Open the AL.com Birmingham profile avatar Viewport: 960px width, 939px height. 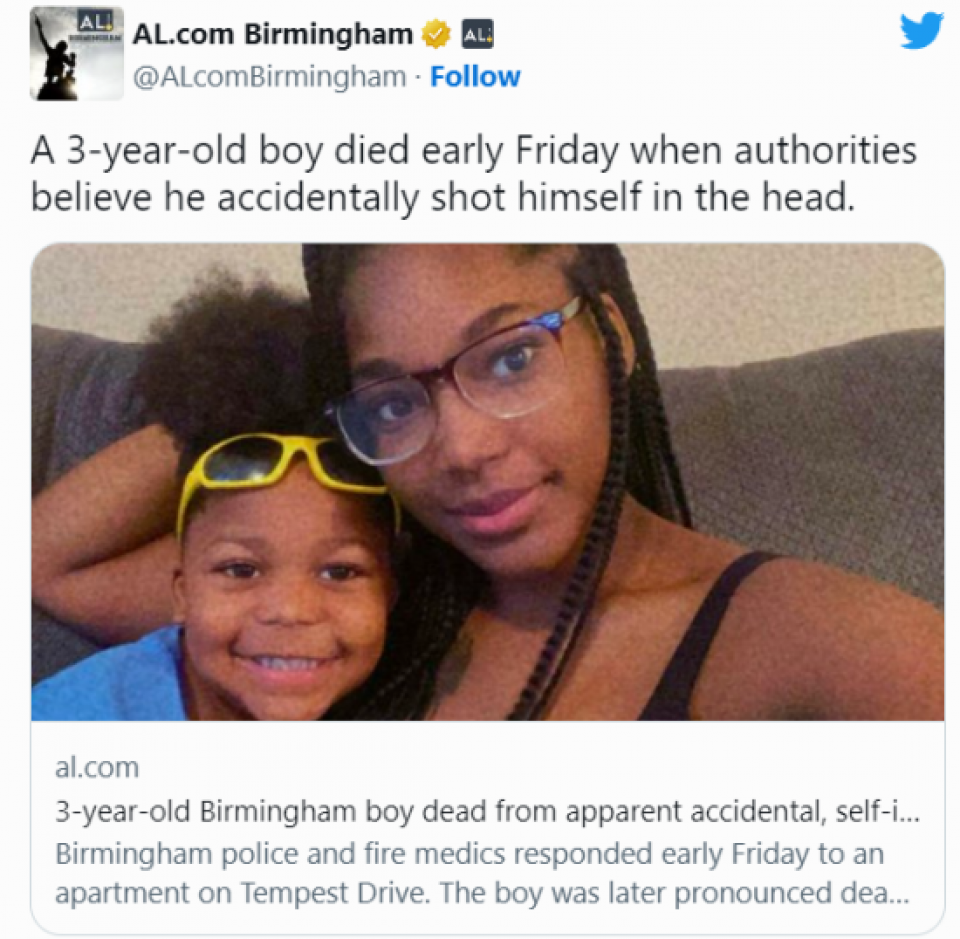point(77,53)
